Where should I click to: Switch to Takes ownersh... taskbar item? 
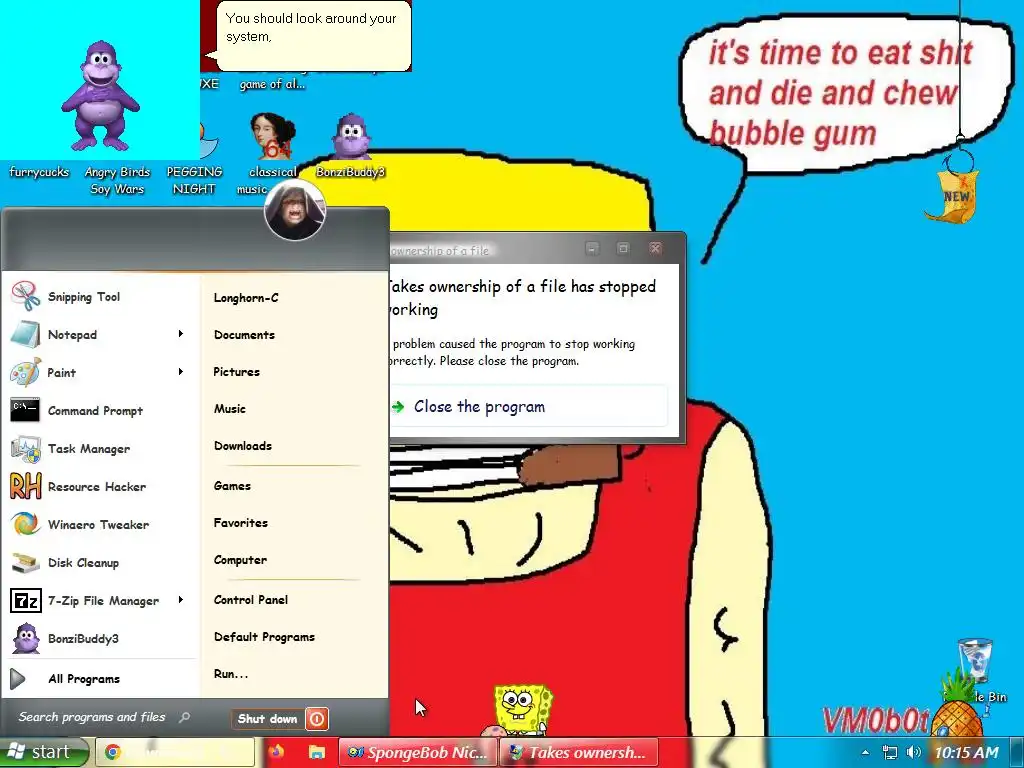click(x=579, y=752)
